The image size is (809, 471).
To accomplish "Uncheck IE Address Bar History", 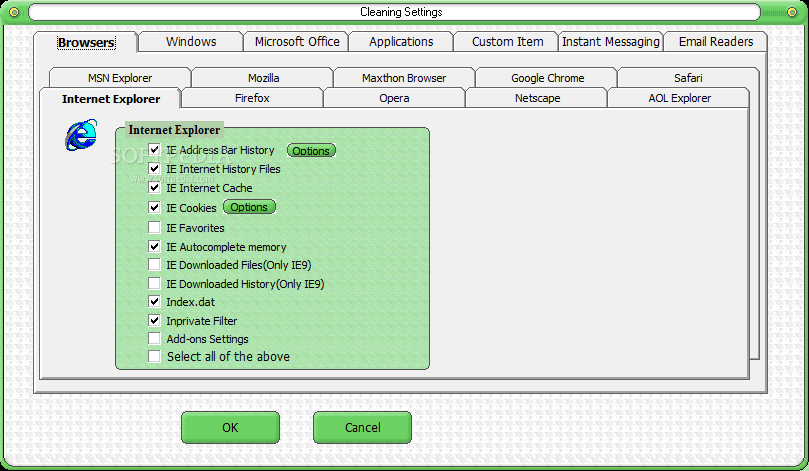I will (154, 150).
